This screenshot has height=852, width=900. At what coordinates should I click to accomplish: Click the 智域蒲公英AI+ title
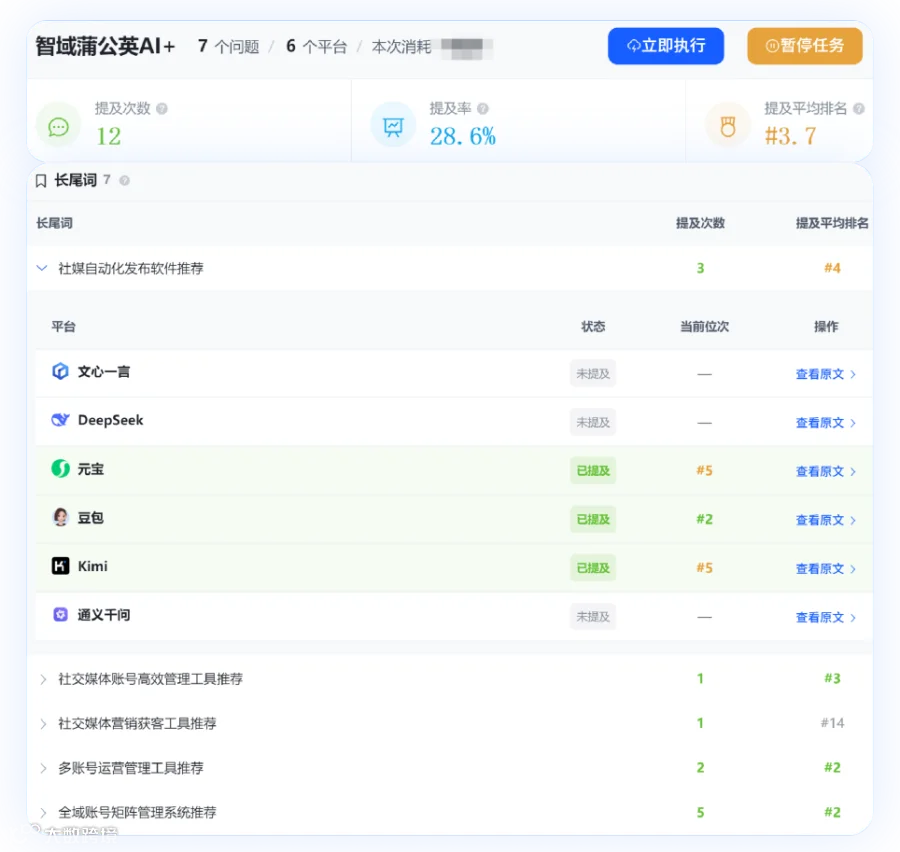pos(105,46)
